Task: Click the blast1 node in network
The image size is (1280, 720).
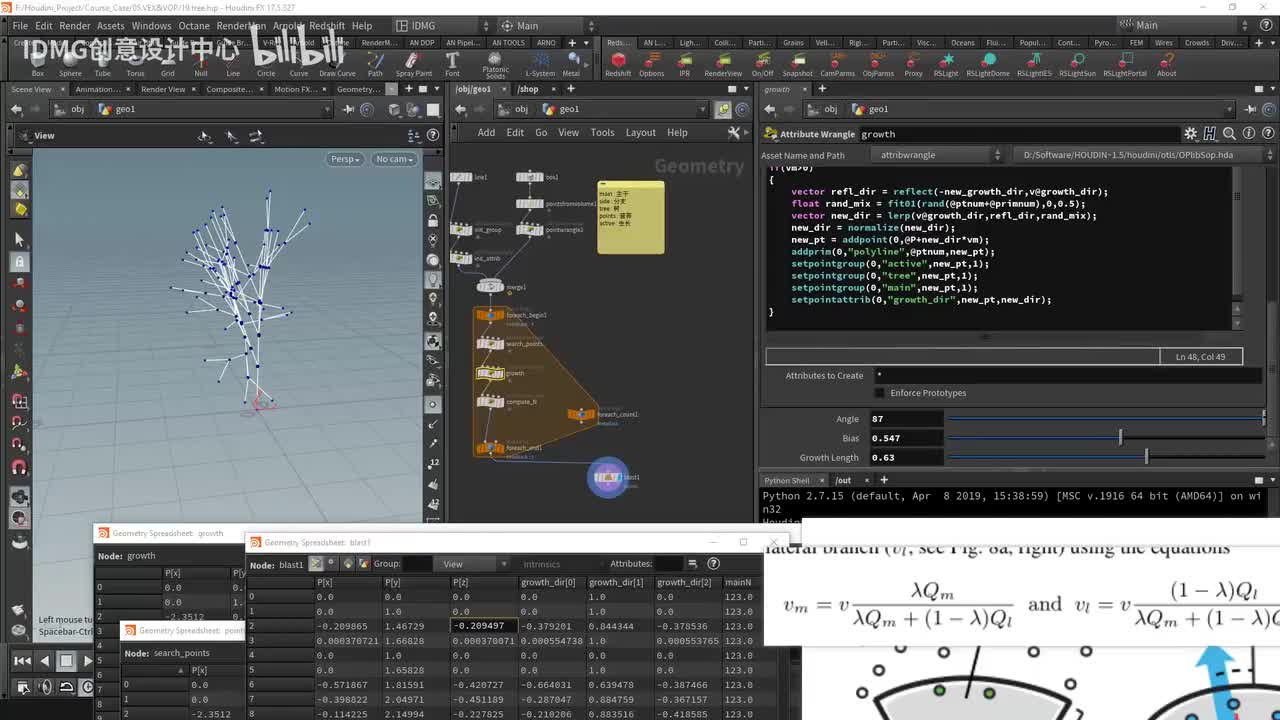Action: [607, 477]
